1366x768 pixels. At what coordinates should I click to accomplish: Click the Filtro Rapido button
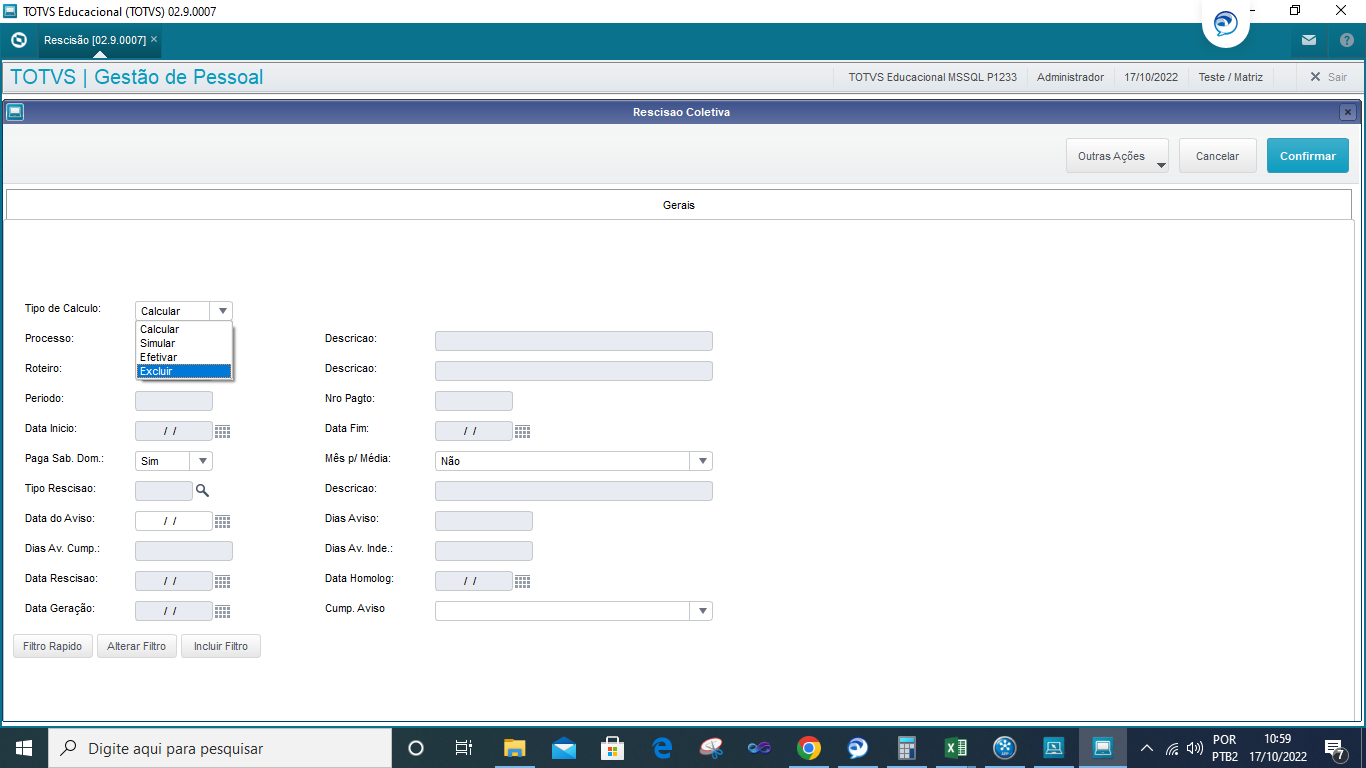coord(54,646)
